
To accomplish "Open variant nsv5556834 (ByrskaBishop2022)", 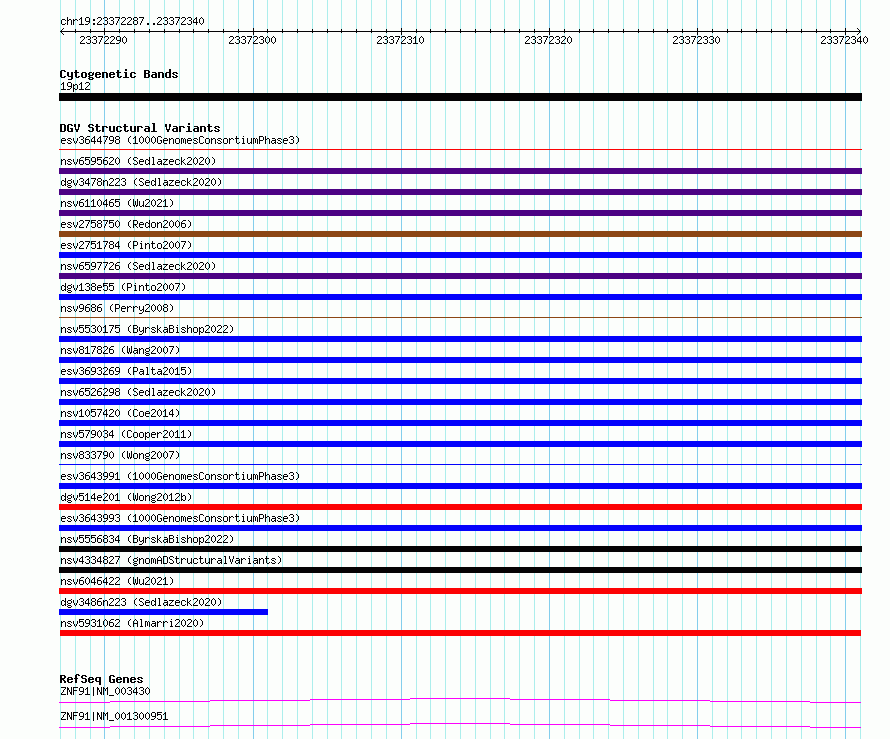I will [147, 539].
